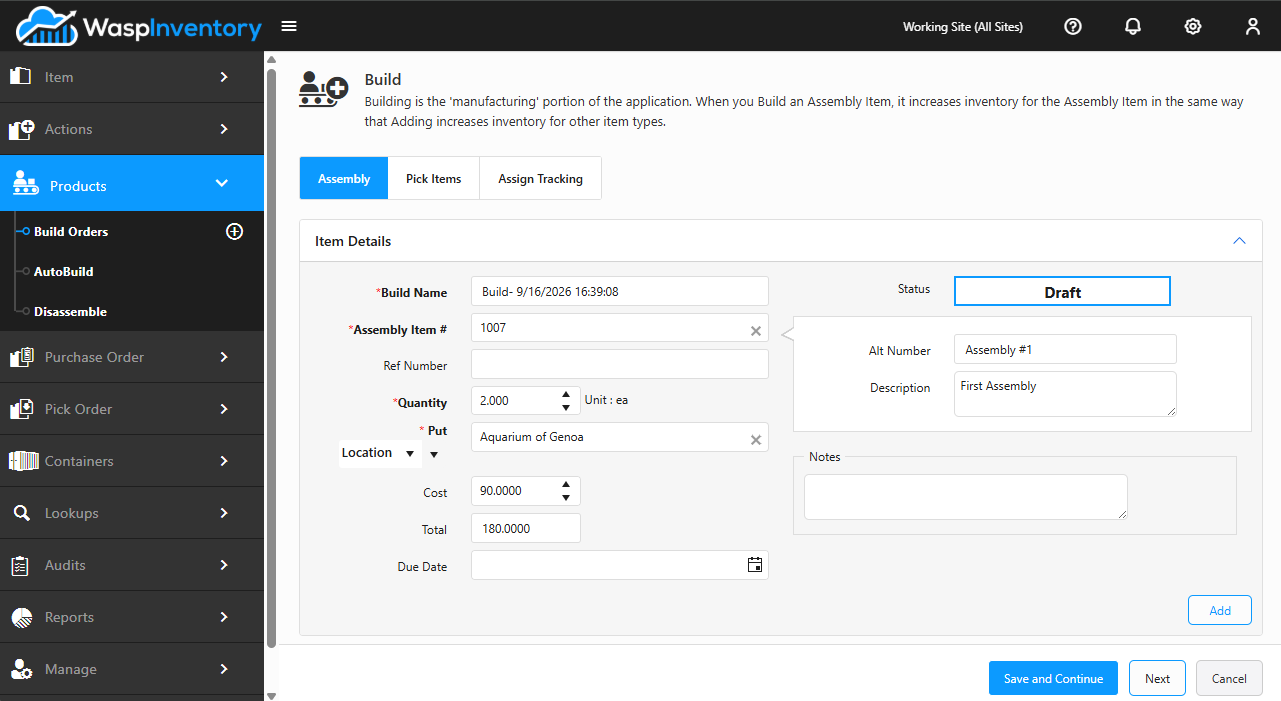Viewport: 1281px width, 701px height.
Task: Click the Save and Continue button
Action: tap(1054, 678)
